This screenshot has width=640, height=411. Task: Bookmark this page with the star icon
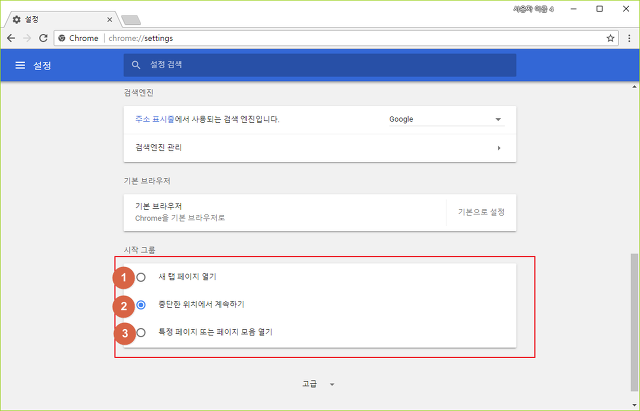pos(610,38)
